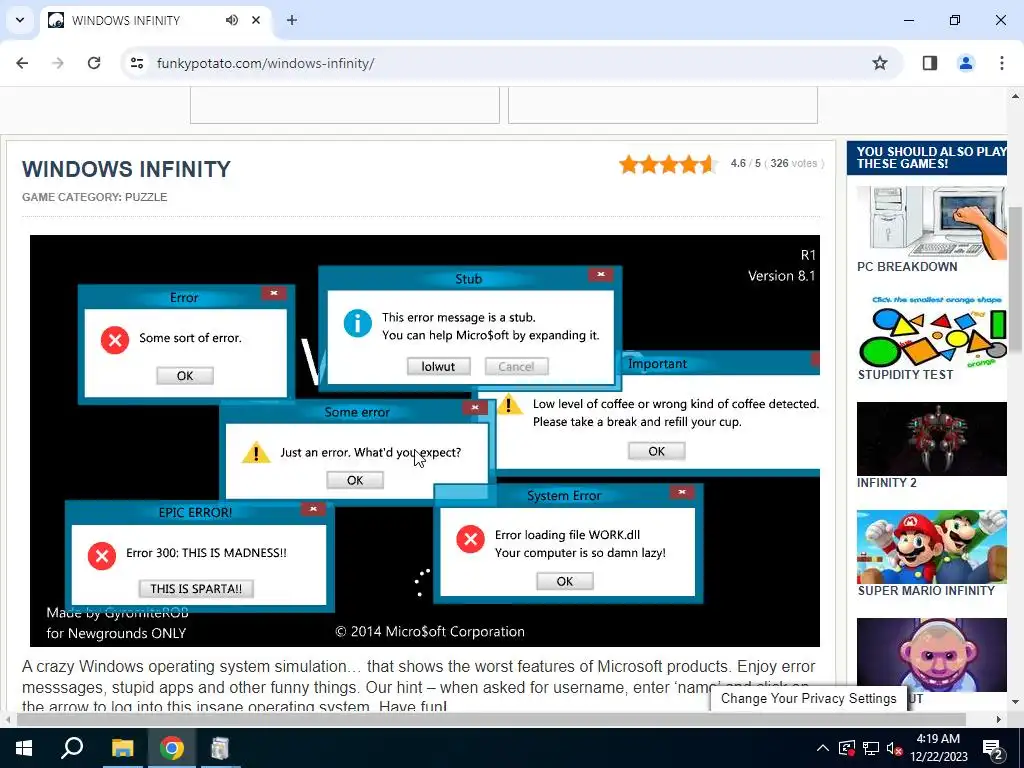The width and height of the screenshot is (1024, 768).
Task: Click the GAME CATEGORY: PUZZLE text
Action: (x=95, y=197)
